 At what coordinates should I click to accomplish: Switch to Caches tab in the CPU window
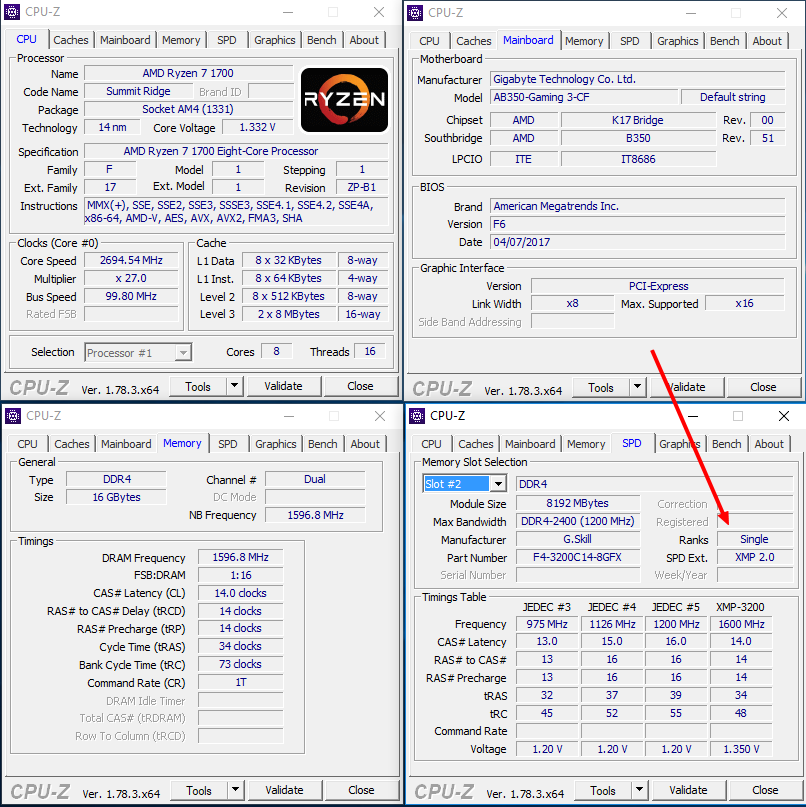(71, 40)
